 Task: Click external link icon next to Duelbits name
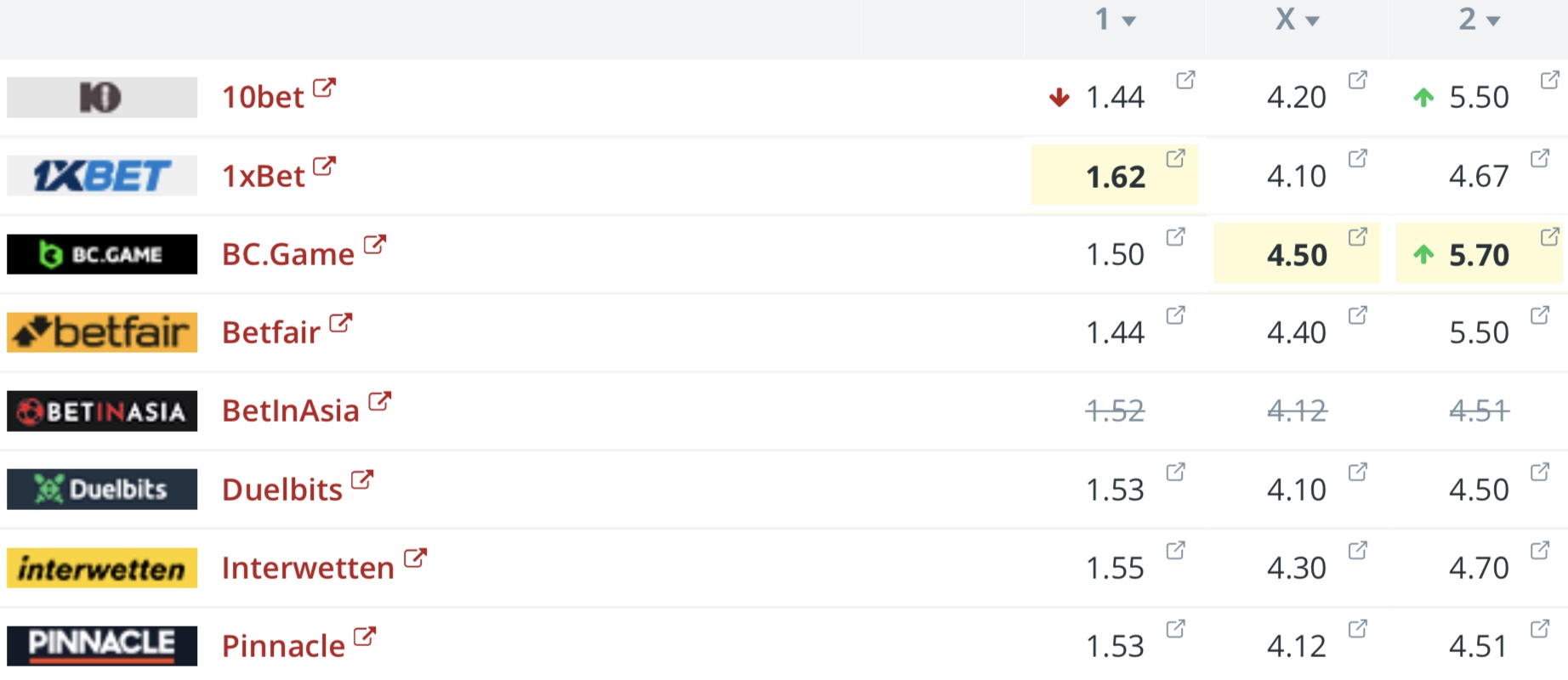(362, 479)
